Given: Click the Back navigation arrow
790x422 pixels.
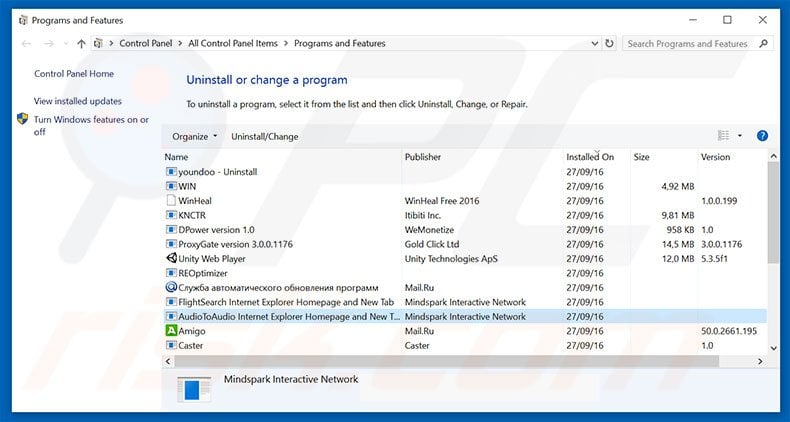Looking at the screenshot, I should click(27, 44).
